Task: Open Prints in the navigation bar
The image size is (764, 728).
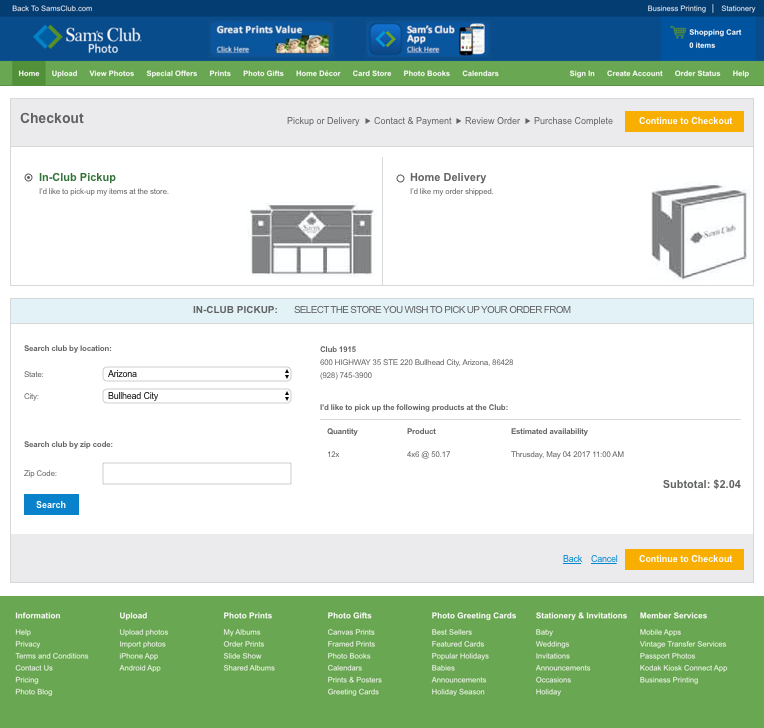Action: [220, 74]
